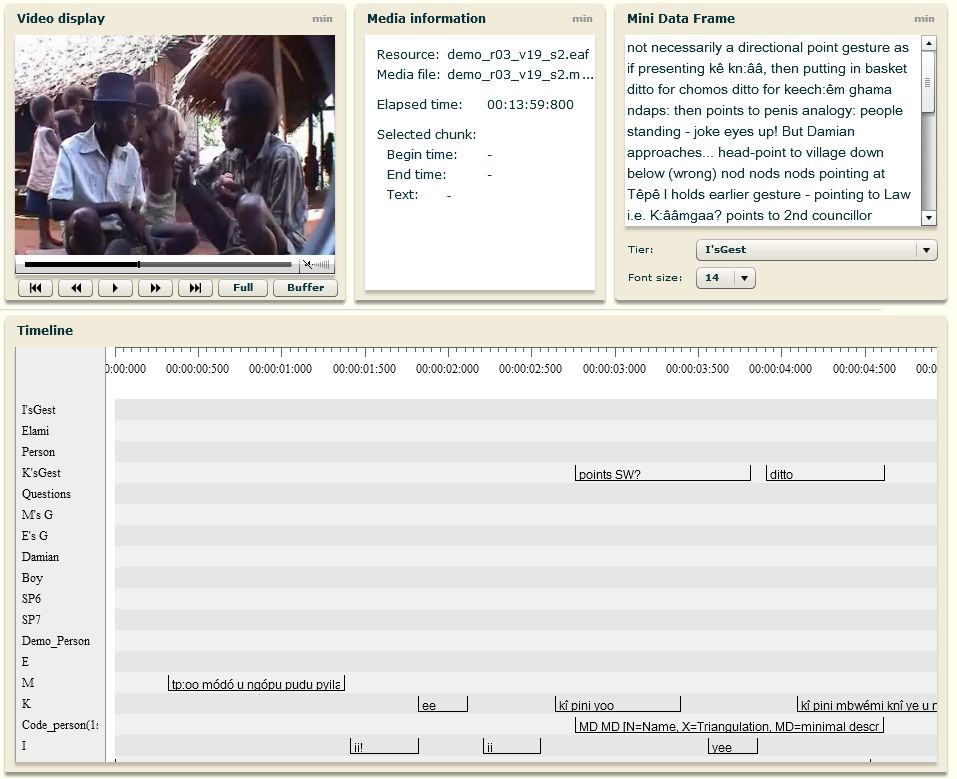Click the 'yee' annotation on tier I
The image size is (957, 779).
pyautogui.click(x=732, y=747)
